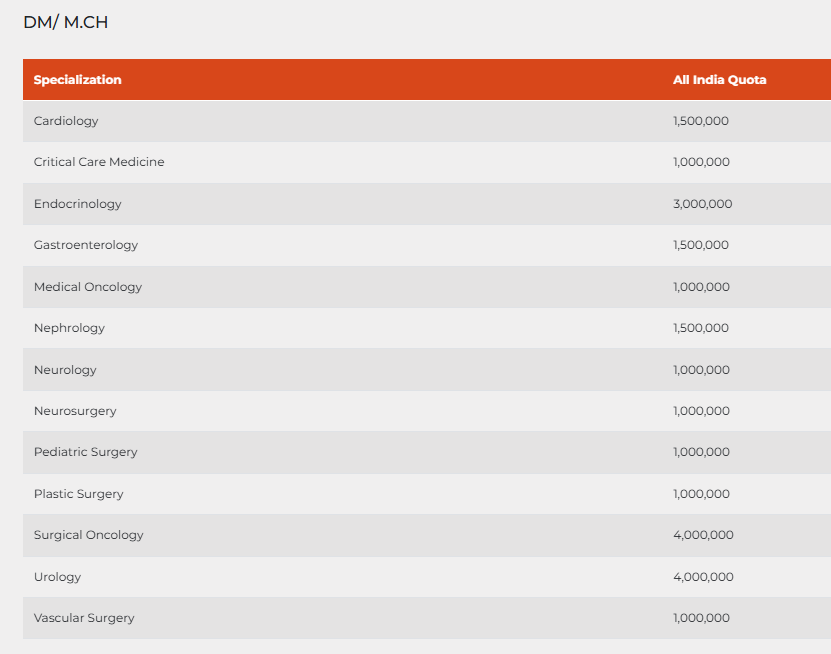831x654 pixels.
Task: Select the Urology specialization
Action: pos(57,577)
